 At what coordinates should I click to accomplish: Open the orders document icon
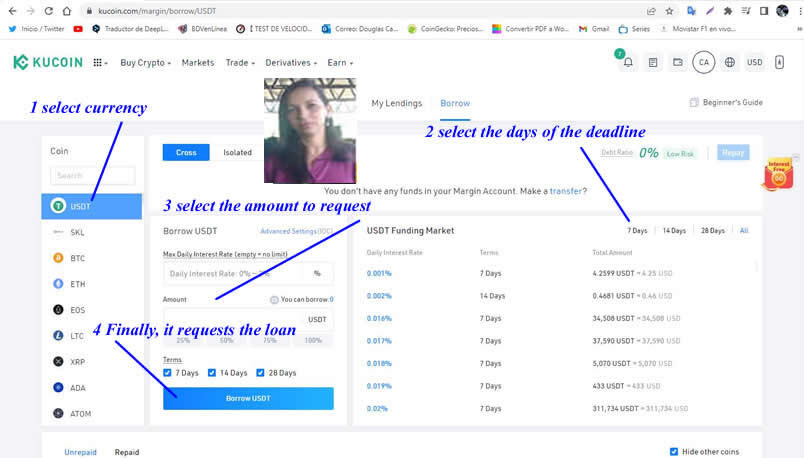point(653,63)
